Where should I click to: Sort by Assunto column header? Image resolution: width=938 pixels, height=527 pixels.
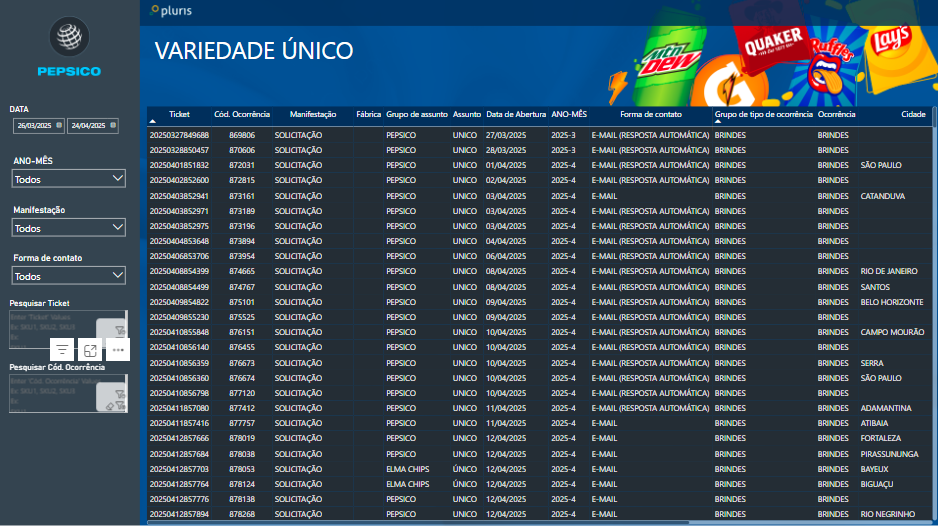[x=467, y=114]
